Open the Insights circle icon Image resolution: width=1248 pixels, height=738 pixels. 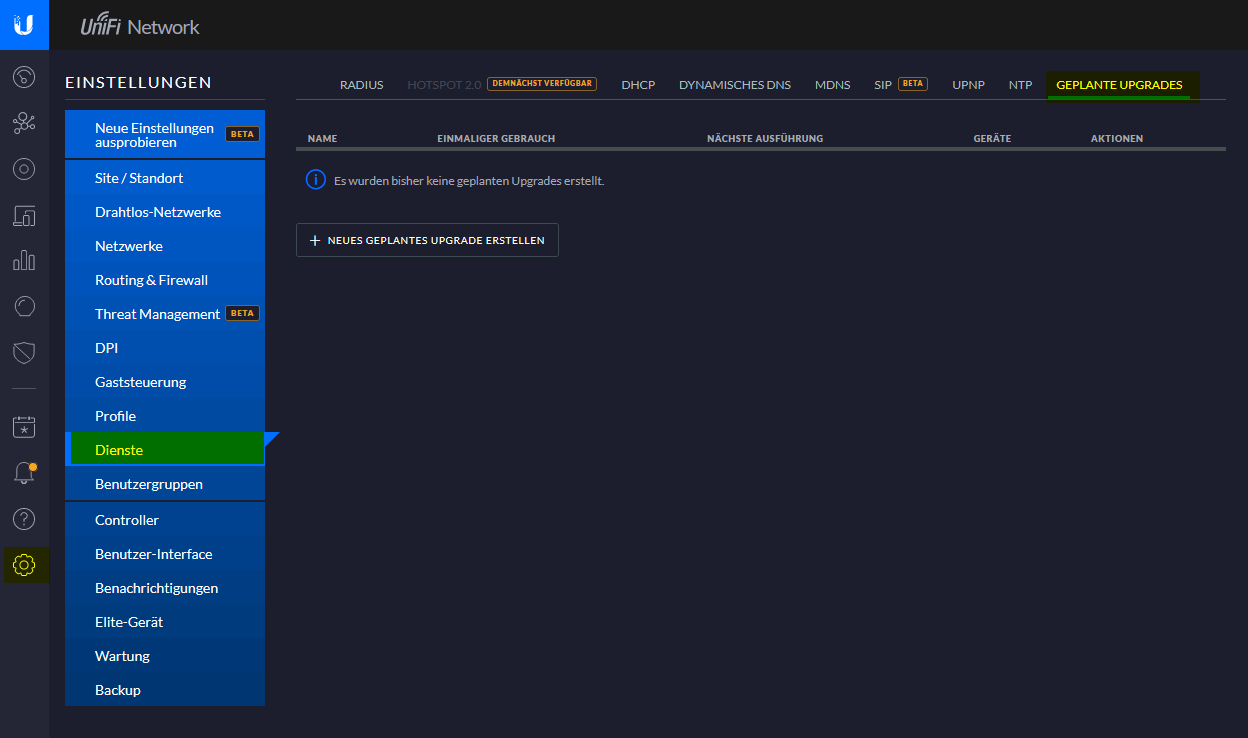[24, 306]
